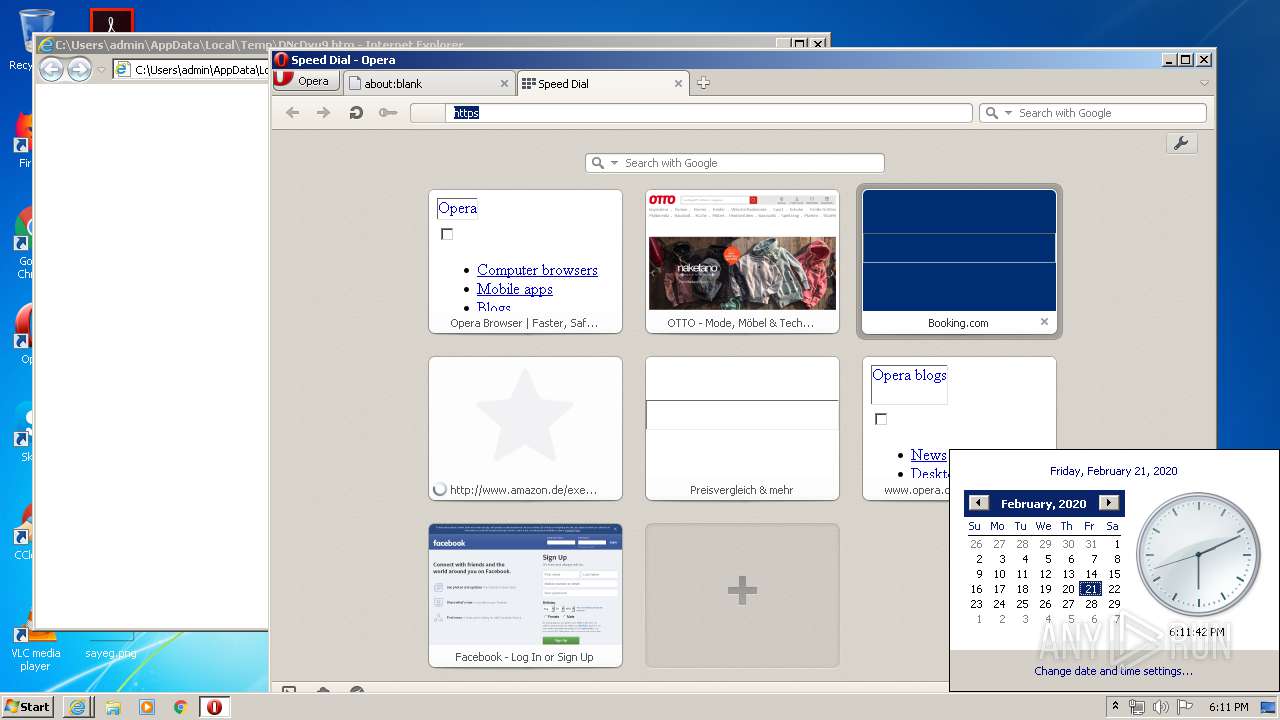The width and height of the screenshot is (1280, 720).
Task: Select the Speed Dial tab
Action: [603, 84]
